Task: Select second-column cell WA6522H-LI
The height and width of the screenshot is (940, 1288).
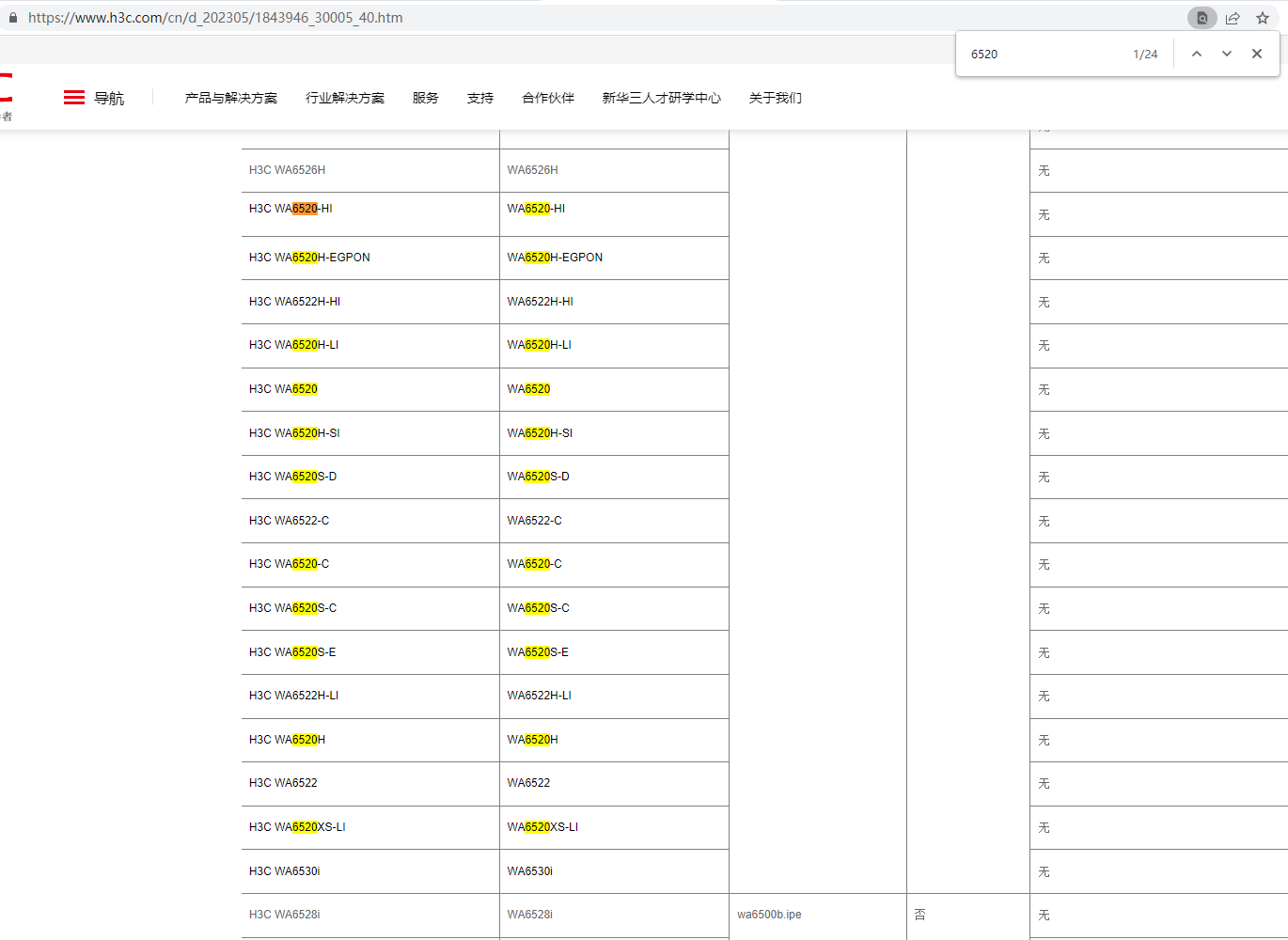Action: [x=539, y=696]
